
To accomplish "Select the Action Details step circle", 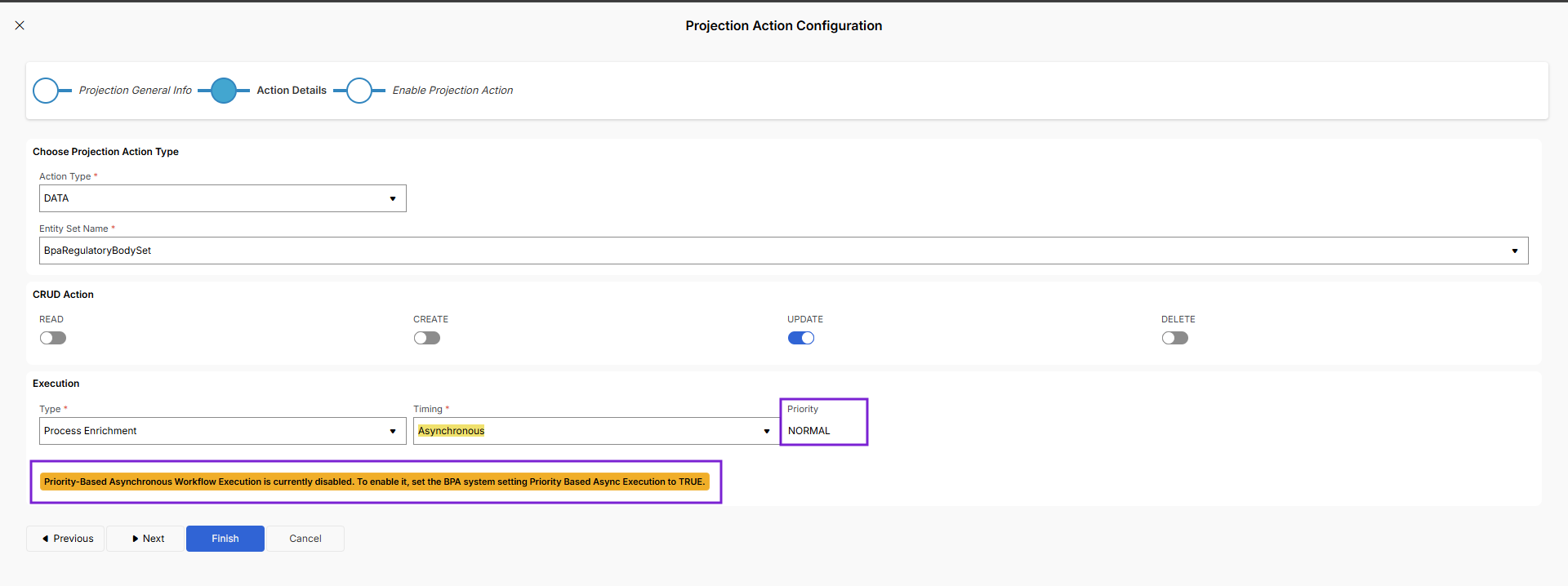I will tap(224, 91).
